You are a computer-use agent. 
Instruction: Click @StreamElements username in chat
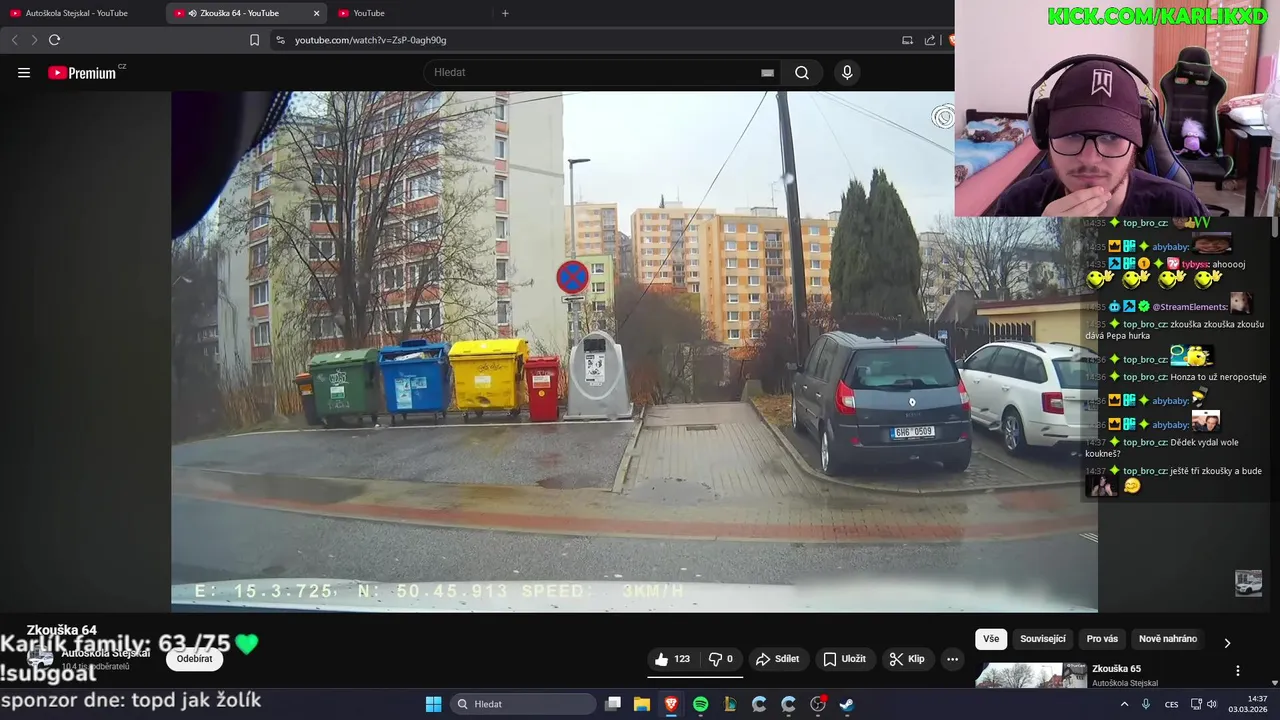click(x=1188, y=307)
